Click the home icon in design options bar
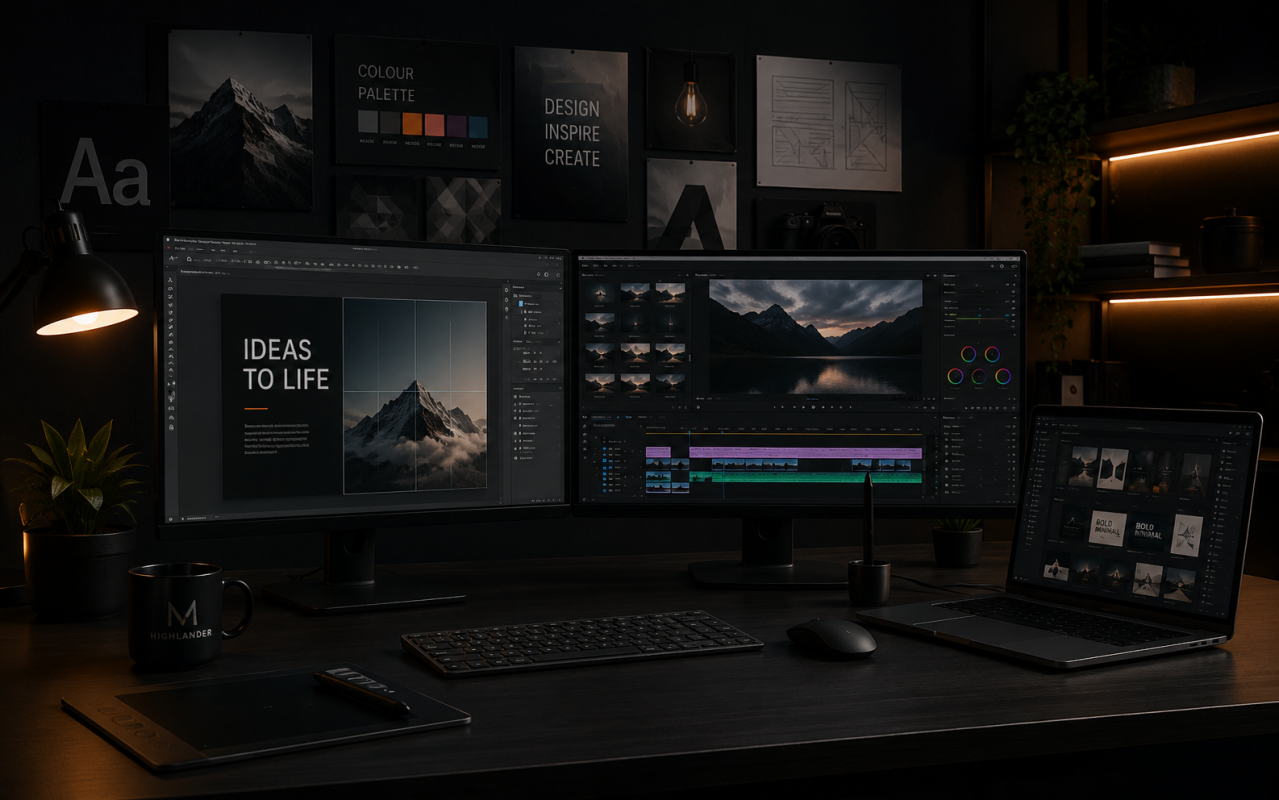Screen dimensions: 1279x800 coord(189,259)
